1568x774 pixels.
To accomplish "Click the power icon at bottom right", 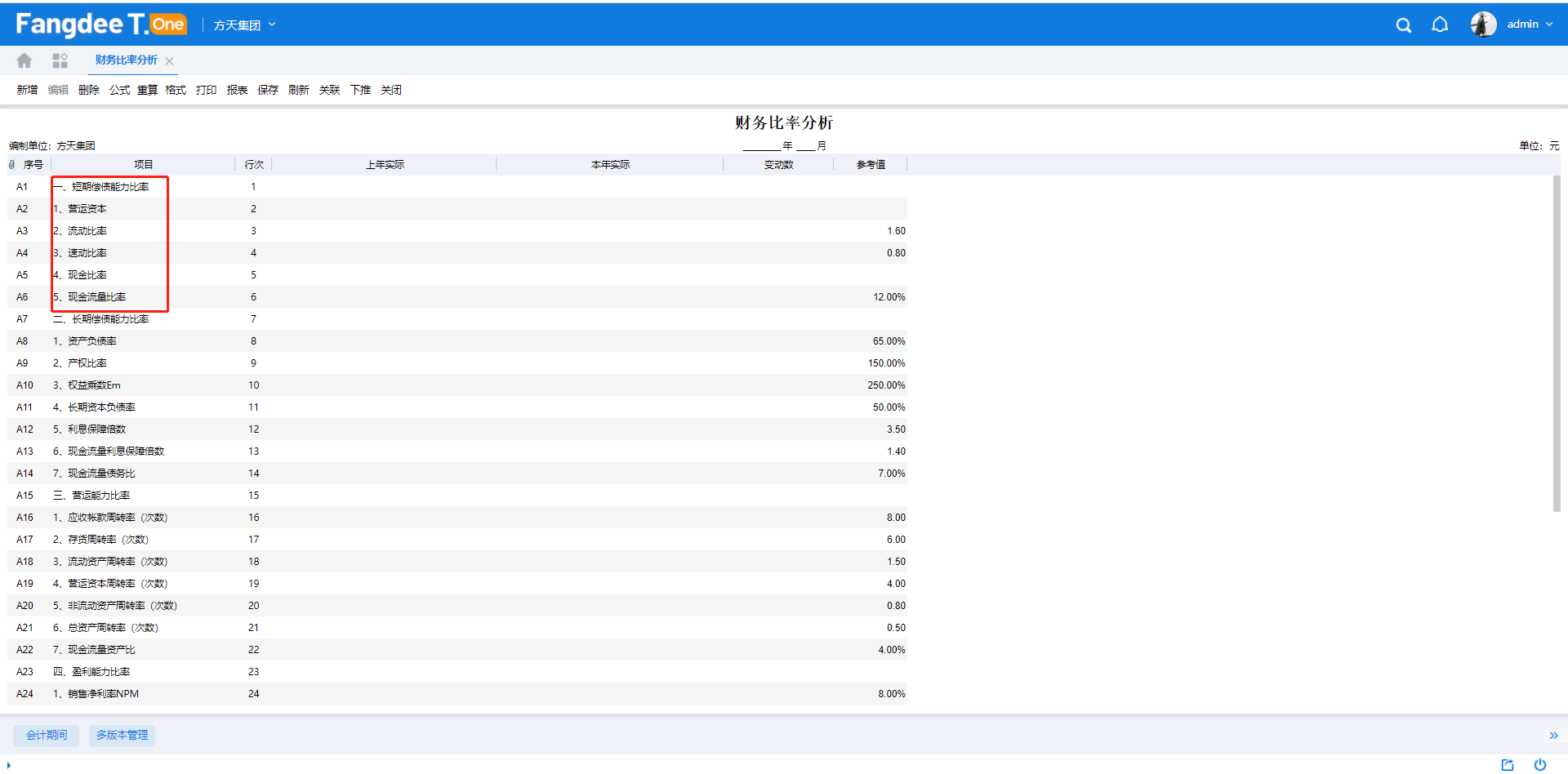I will [1539, 764].
